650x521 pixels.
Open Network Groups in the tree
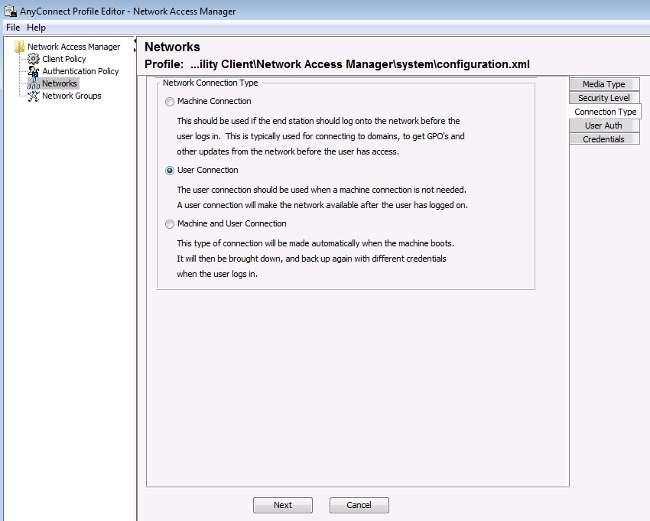[x=72, y=96]
